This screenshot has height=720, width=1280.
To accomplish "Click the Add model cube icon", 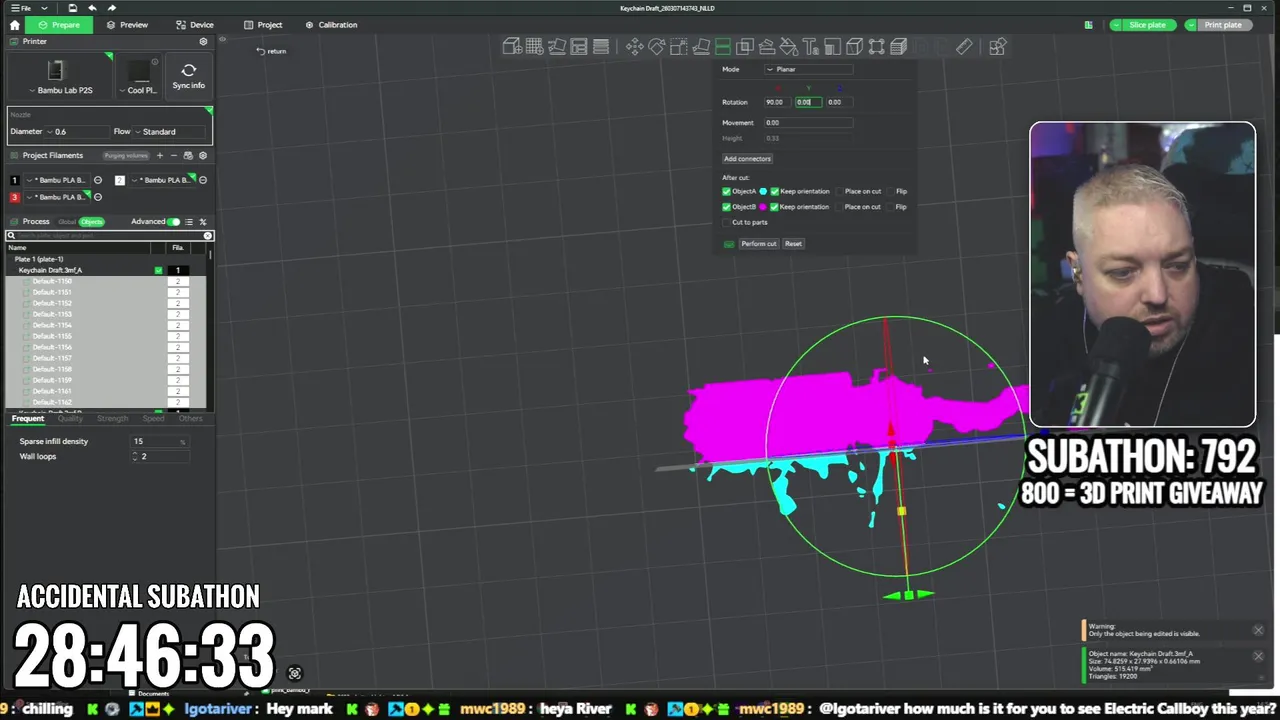I will 512,47.
